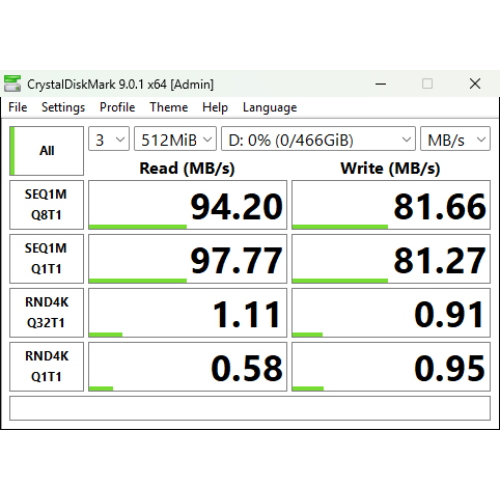The width and height of the screenshot is (500, 500).
Task: Run the SEQ1M Q8T1 test
Action: pos(46,205)
